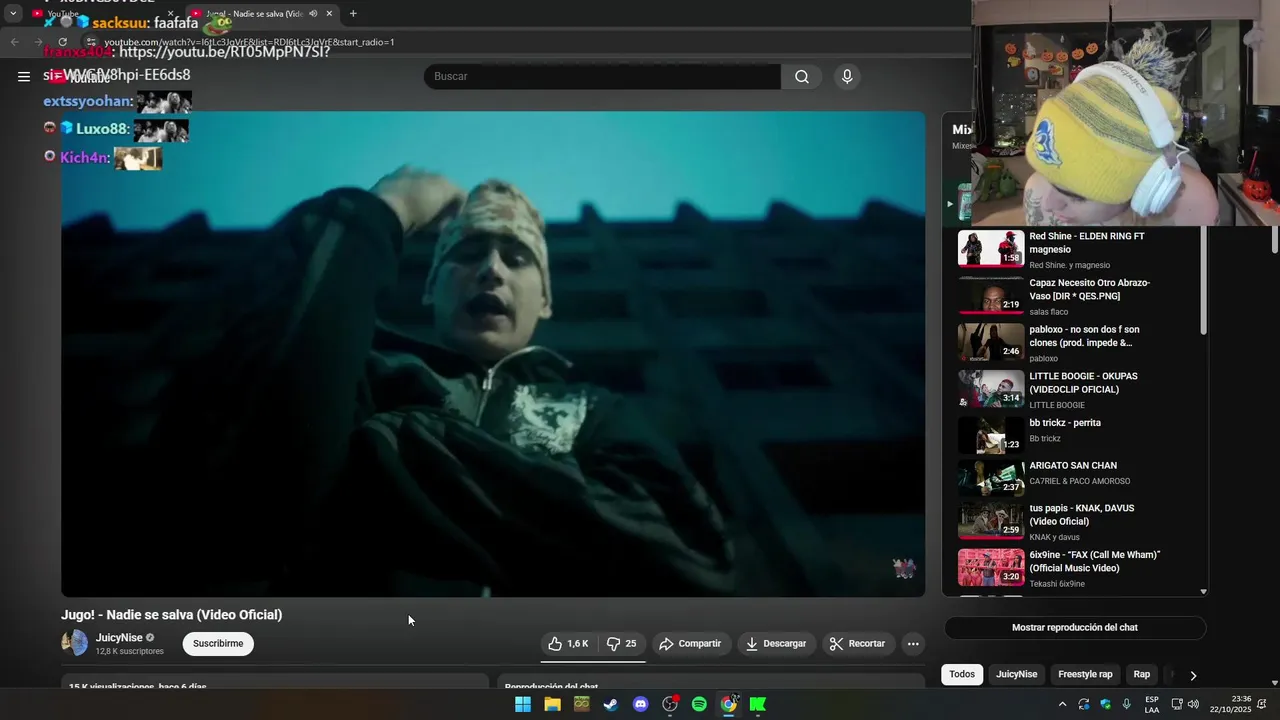Reload the page with the refresh icon

pyautogui.click(x=62, y=42)
